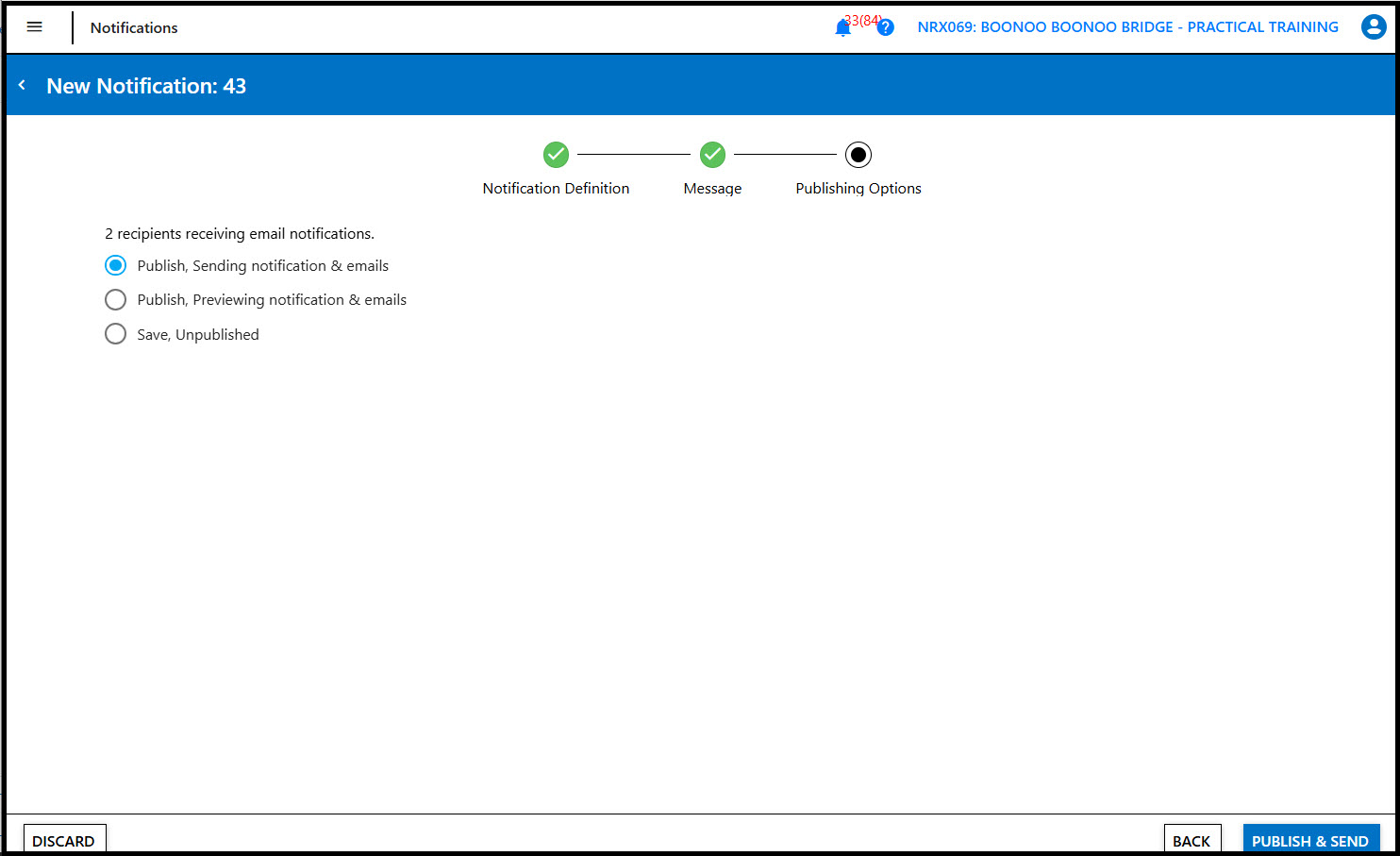Click the Notification Definition green checkmark circle
This screenshot has height=856, width=1400.
(x=556, y=154)
